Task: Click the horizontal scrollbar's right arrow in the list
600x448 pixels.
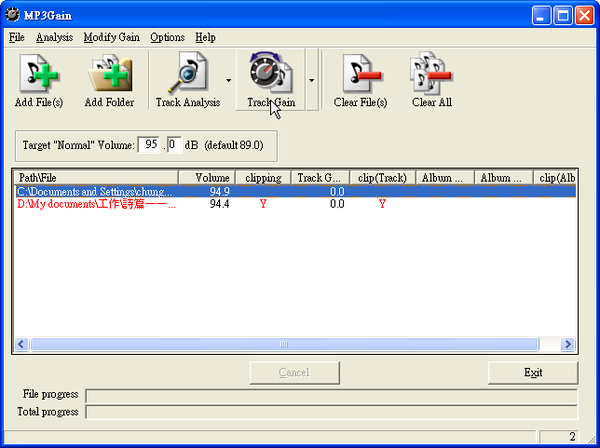Action: (568, 344)
